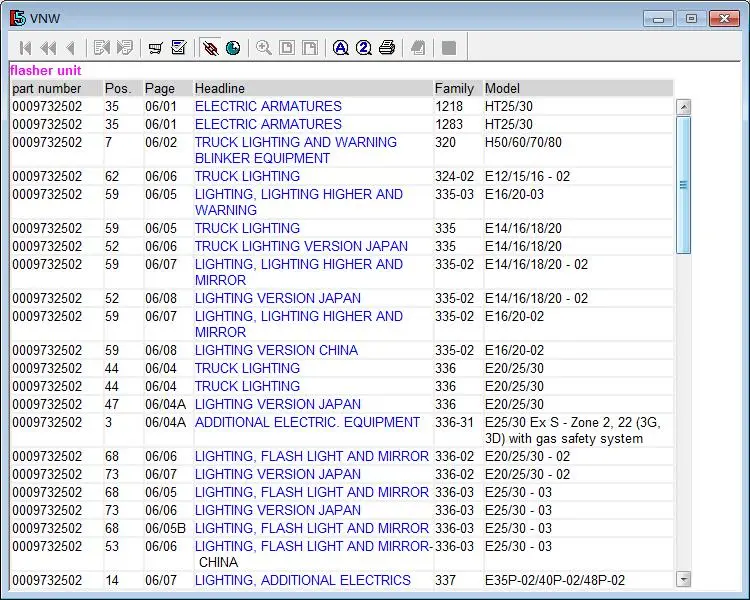This screenshot has width=750, height=600.
Task: Print the list with printer icon
Action: (x=387, y=48)
